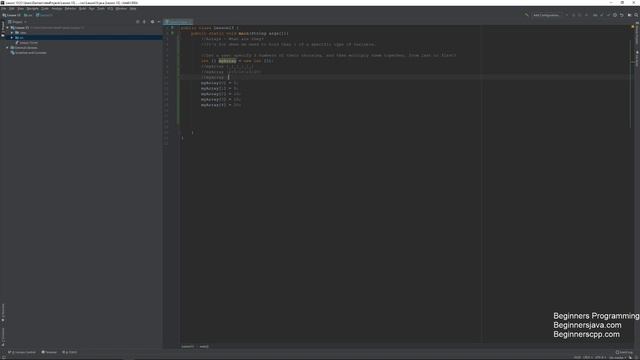Select Scratches and Consoles in project tree

click(x=29, y=53)
